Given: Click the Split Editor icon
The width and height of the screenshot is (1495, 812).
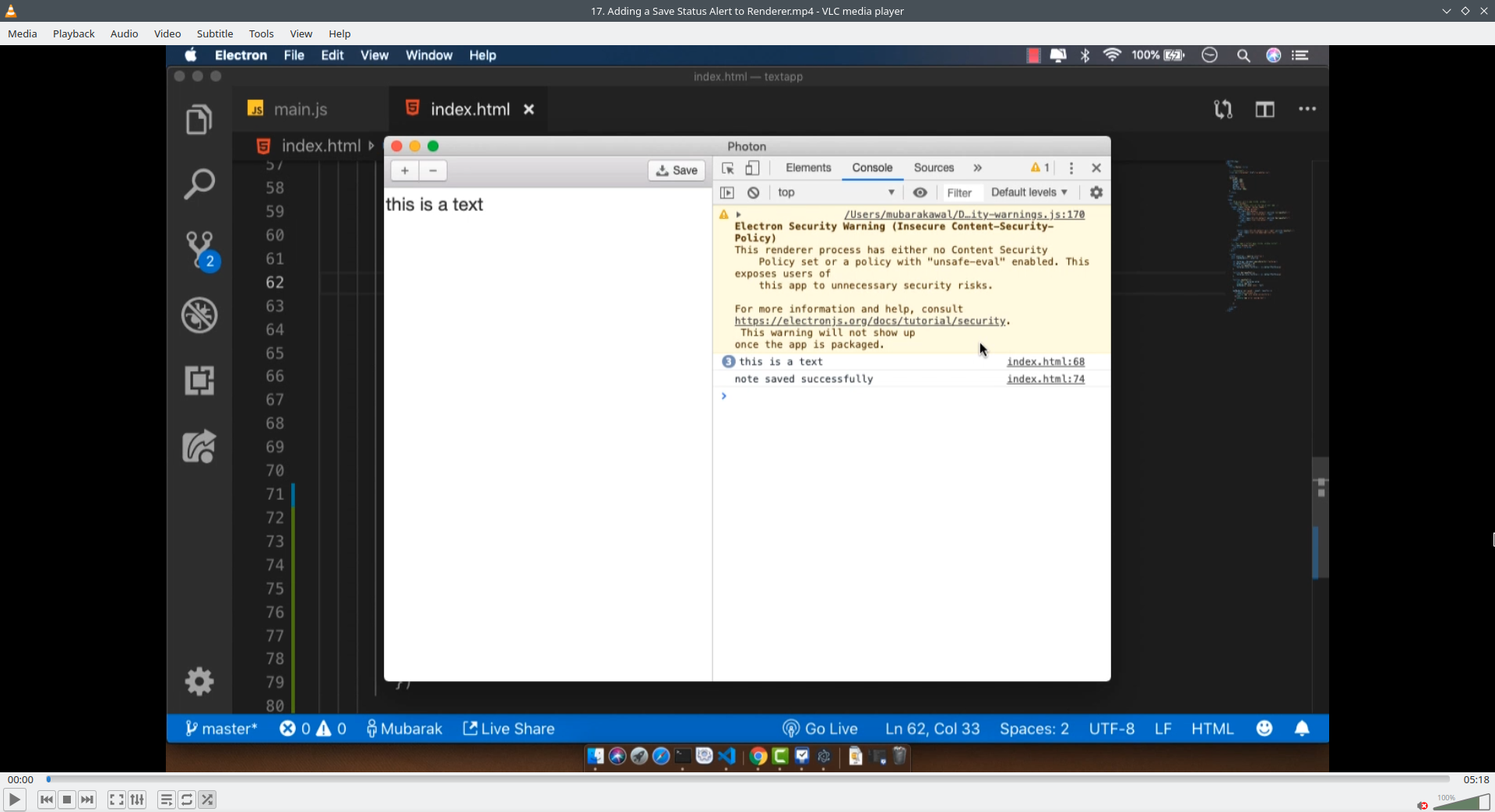Looking at the screenshot, I should [1265, 109].
